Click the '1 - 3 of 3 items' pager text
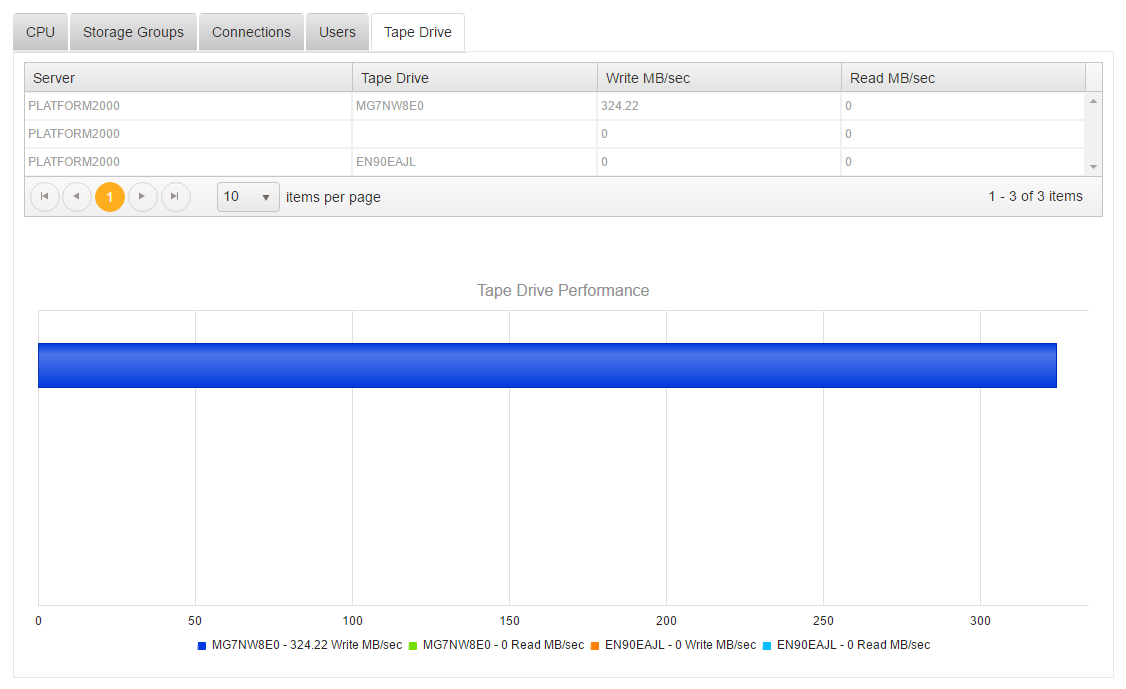Image resolution: width=1126 pixels, height=689 pixels. [x=1035, y=196]
